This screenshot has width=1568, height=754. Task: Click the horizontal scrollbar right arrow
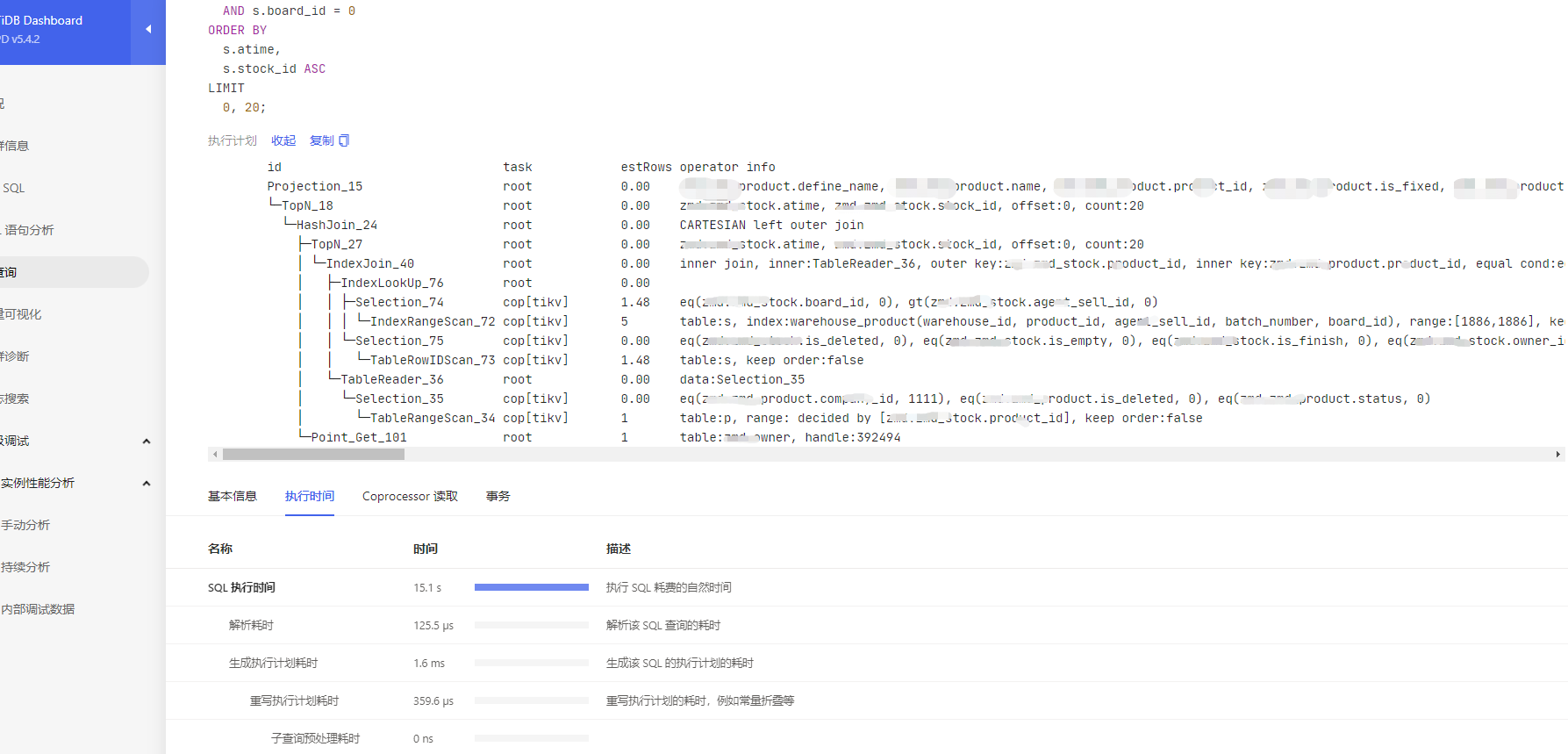pos(1557,454)
